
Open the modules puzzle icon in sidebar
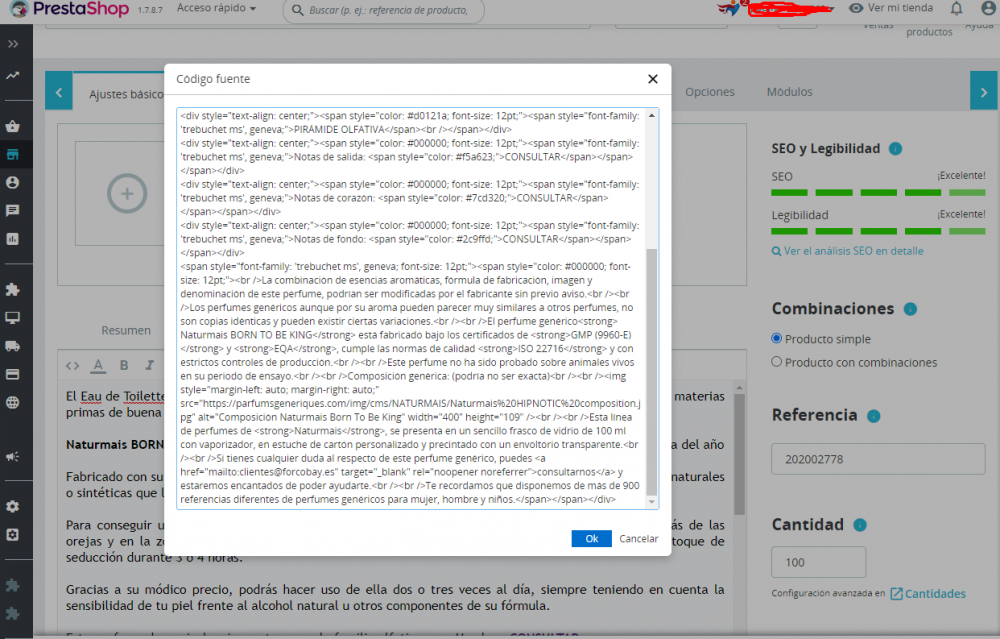(13, 290)
